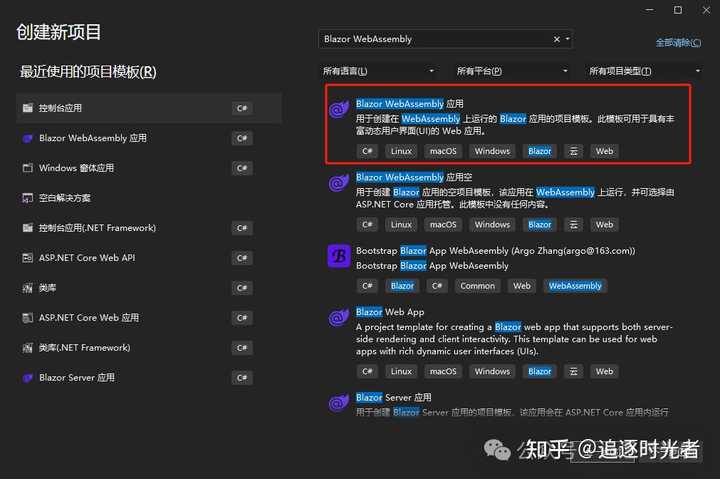Click the Blazor Server 应用 icon in recent templates
The image size is (720, 479).
pyautogui.click(x=28, y=378)
